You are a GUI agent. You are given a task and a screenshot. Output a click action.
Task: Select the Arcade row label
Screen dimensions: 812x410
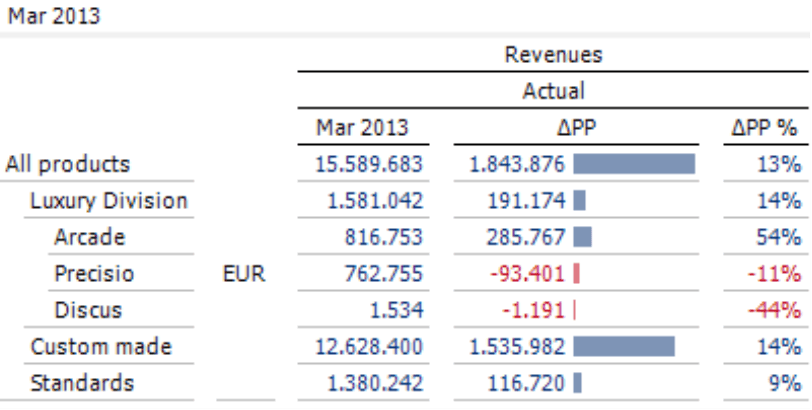[x=90, y=237]
